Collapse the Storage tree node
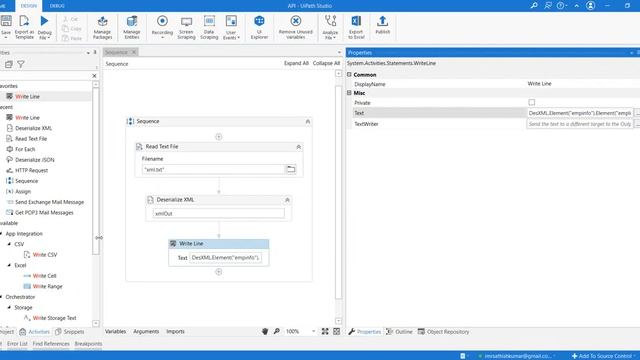Screen dimensions: 640x360 coord(9,307)
